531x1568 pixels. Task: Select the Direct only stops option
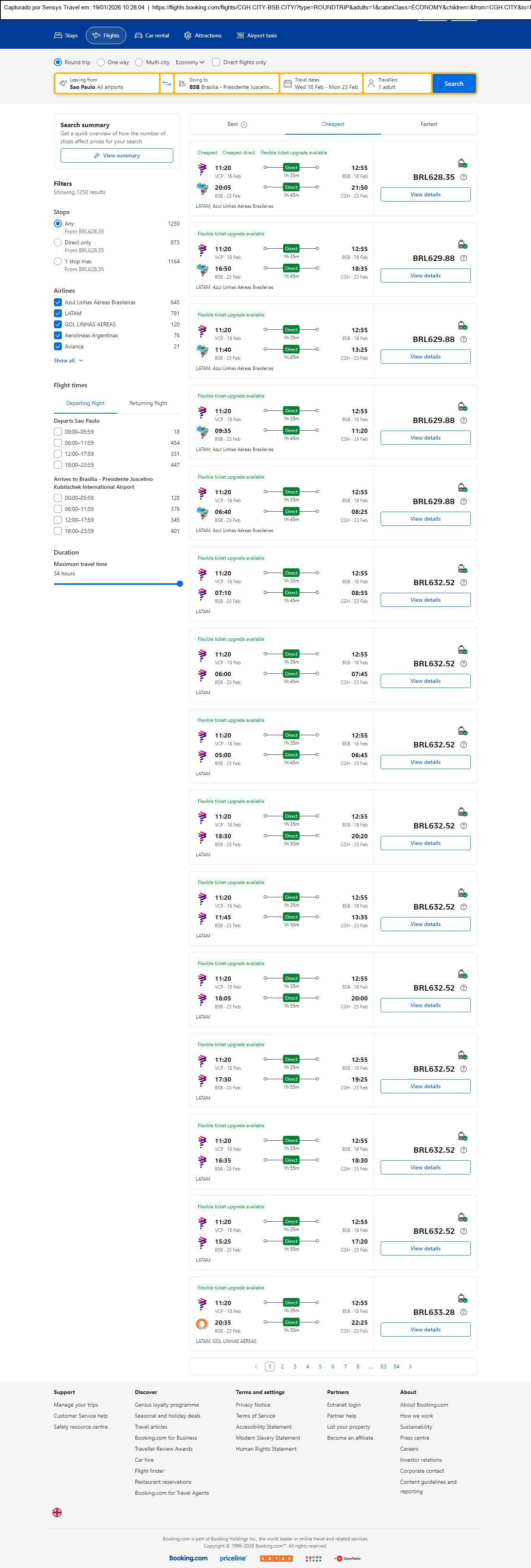pyautogui.click(x=58, y=242)
